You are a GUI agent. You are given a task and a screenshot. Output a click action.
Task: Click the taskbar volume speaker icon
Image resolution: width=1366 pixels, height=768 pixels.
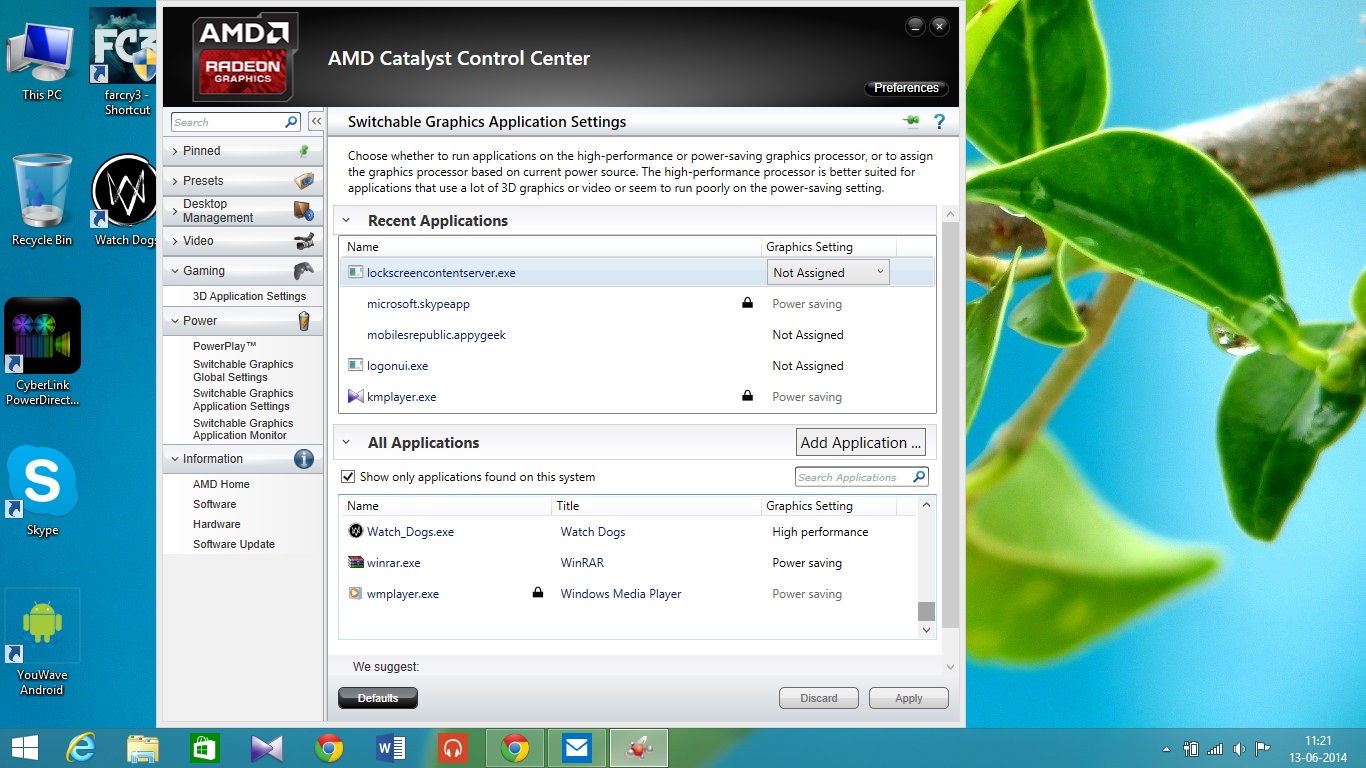click(x=1239, y=748)
